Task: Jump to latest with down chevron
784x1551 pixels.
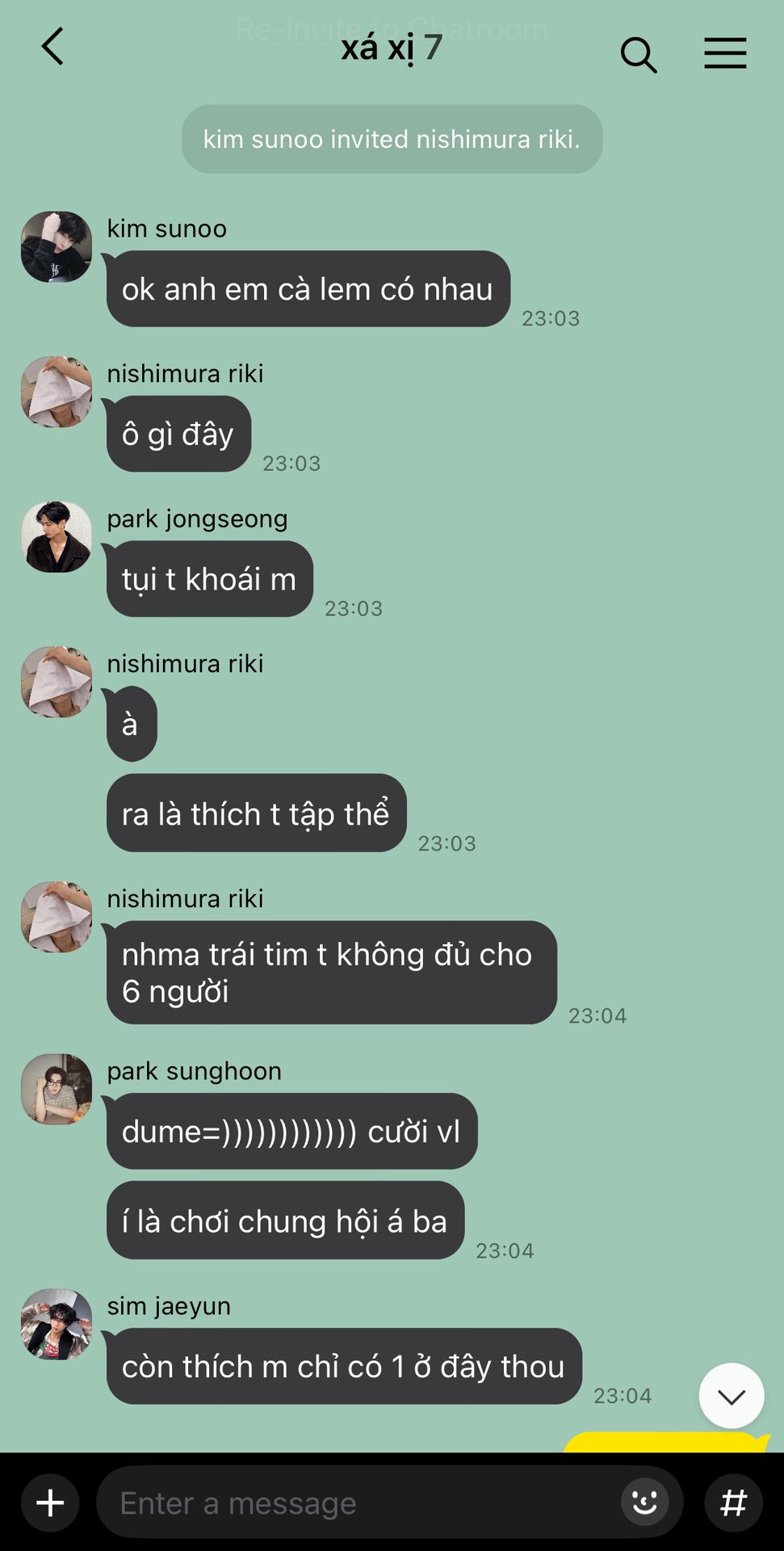Action: (732, 1396)
